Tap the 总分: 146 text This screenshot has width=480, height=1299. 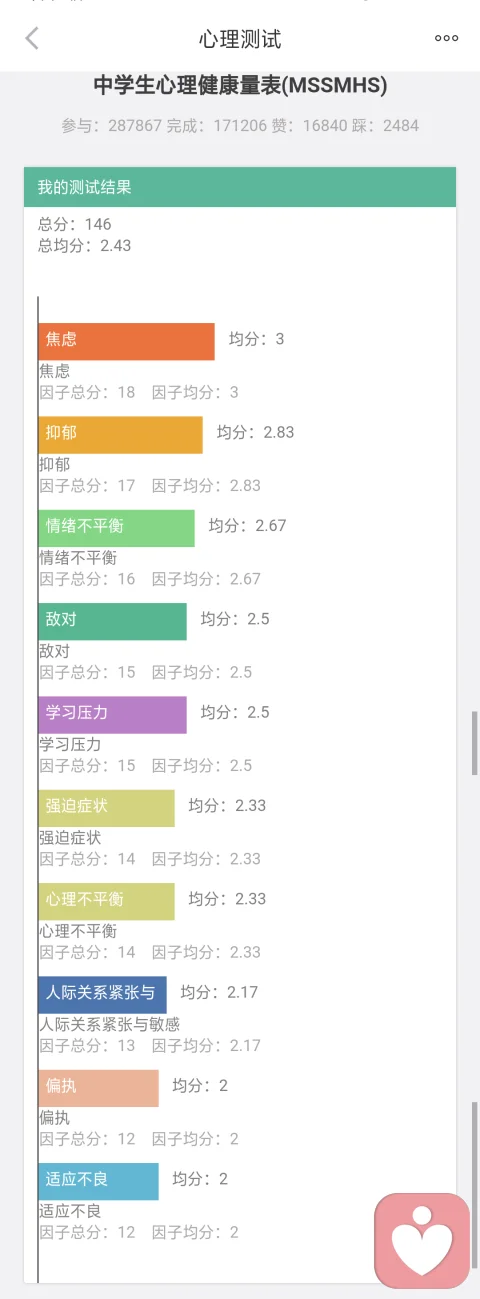[x=75, y=224]
